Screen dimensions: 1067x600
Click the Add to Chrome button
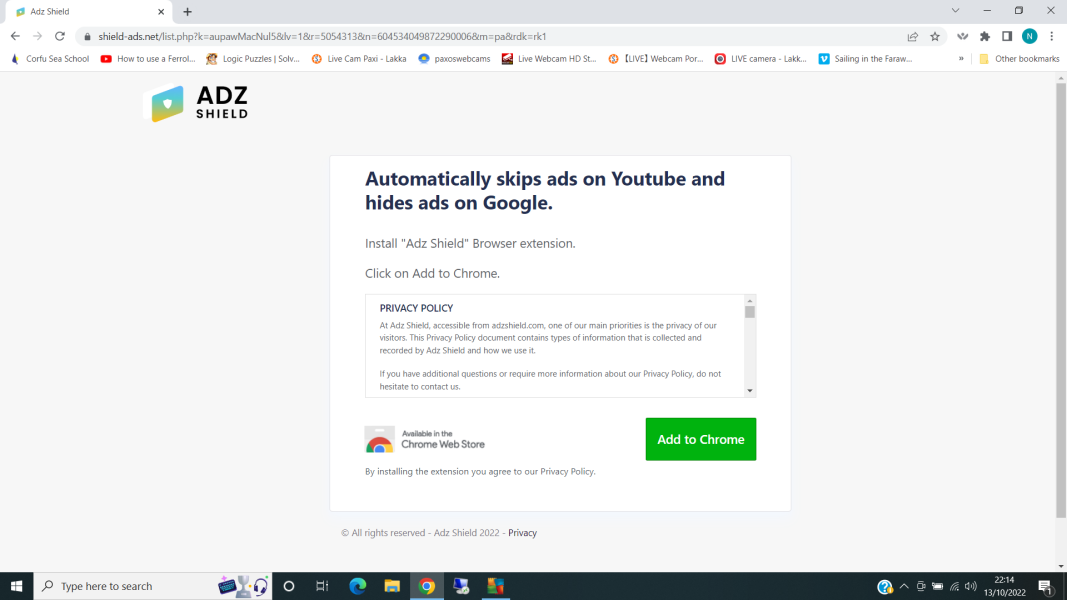(700, 438)
